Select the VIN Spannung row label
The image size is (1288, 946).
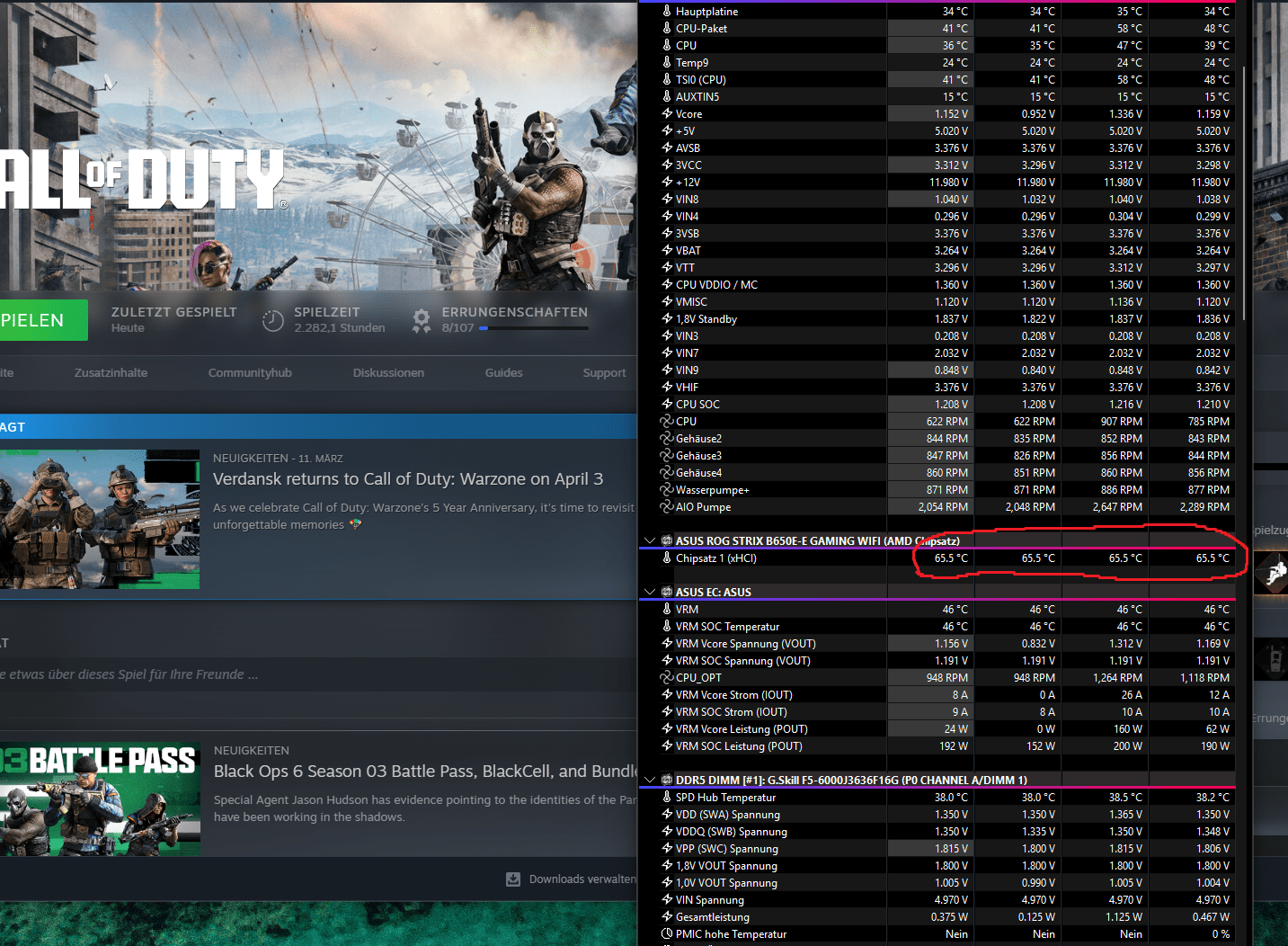[x=710, y=900]
